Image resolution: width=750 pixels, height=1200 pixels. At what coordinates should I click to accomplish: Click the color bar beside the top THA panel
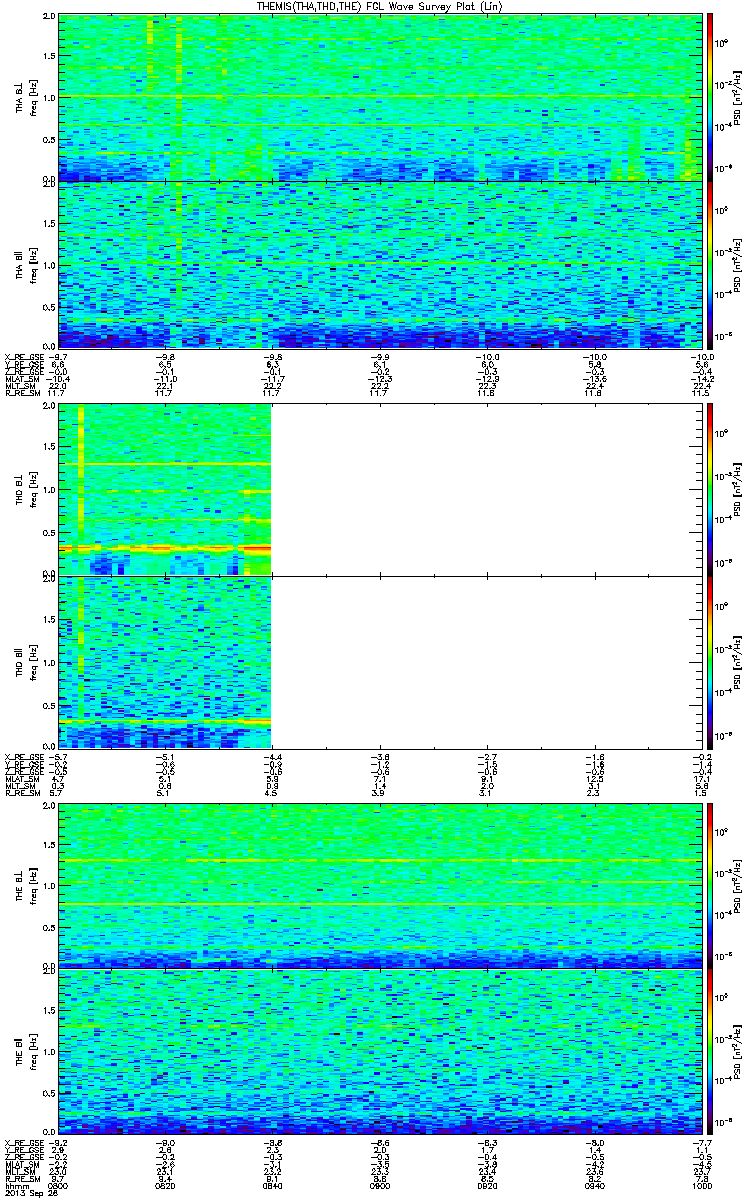point(711,96)
